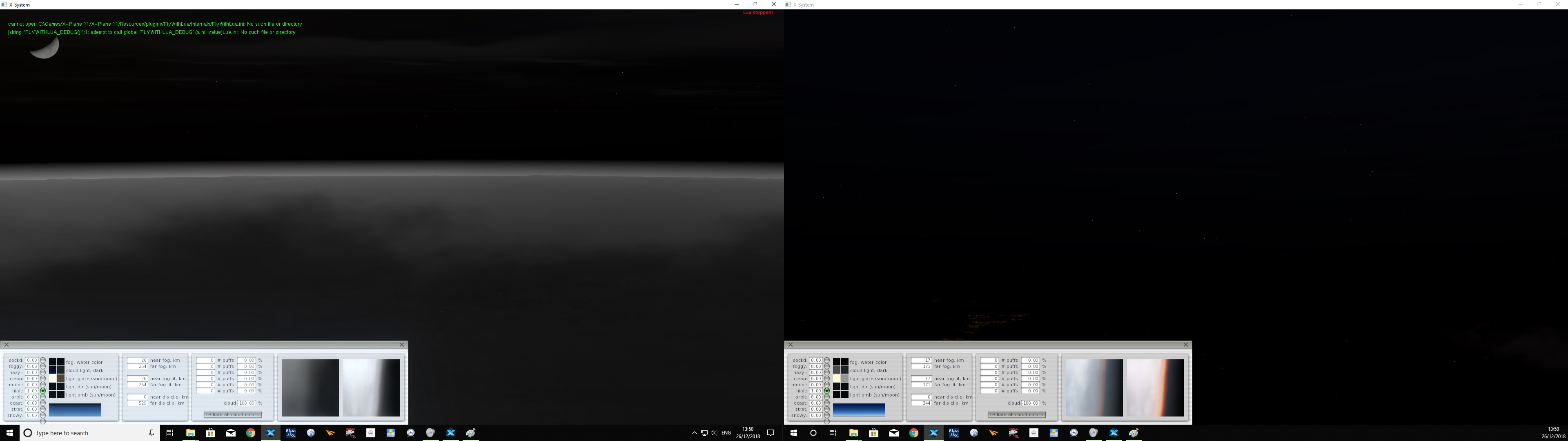
Task: Pick first cloud light swatch in right panel
Action: [x=837, y=370]
